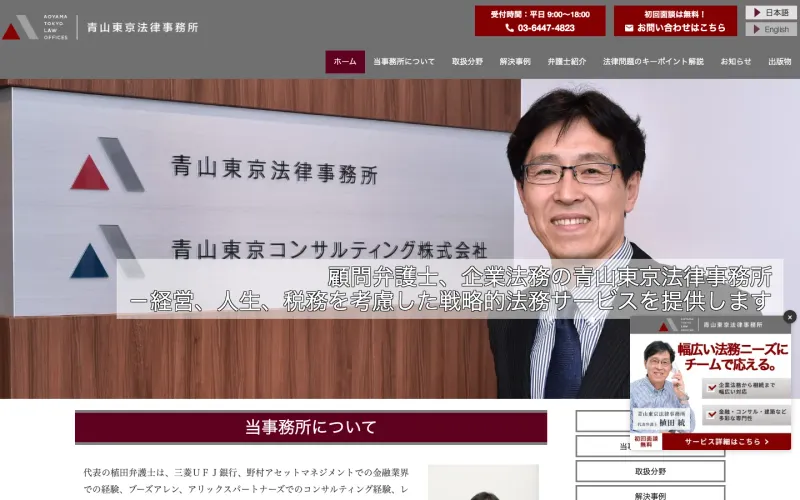Viewport: 800px width, 500px height.
Task: Switch language to English
Action: click(771, 29)
